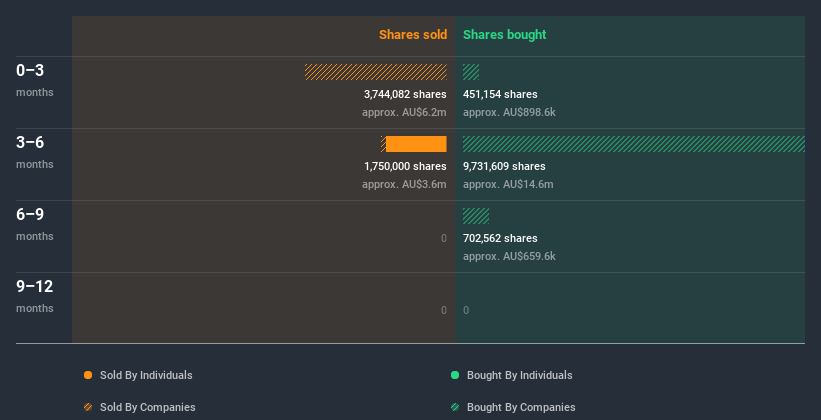
Task: Click the hatched orange Sold By Companies icon
Action: (x=88, y=407)
